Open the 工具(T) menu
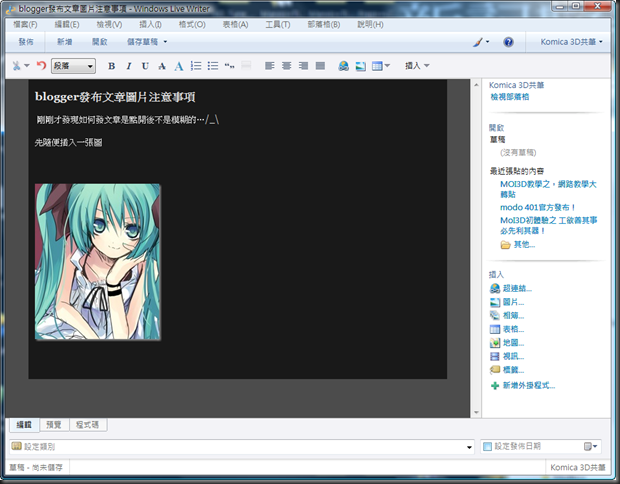The height and width of the screenshot is (484, 620). 278,25
